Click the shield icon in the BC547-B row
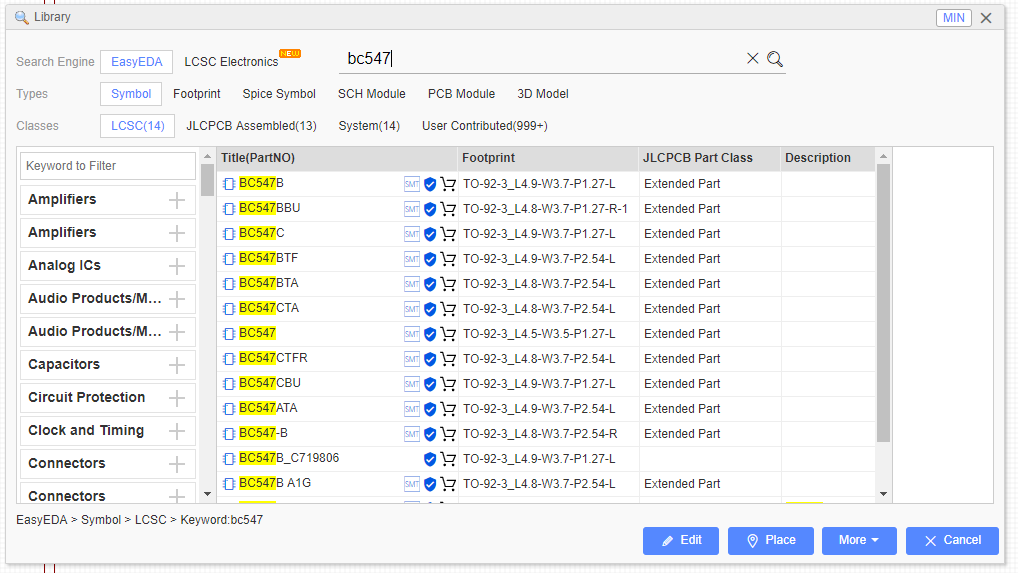This screenshot has width=1018, height=573. click(430, 434)
